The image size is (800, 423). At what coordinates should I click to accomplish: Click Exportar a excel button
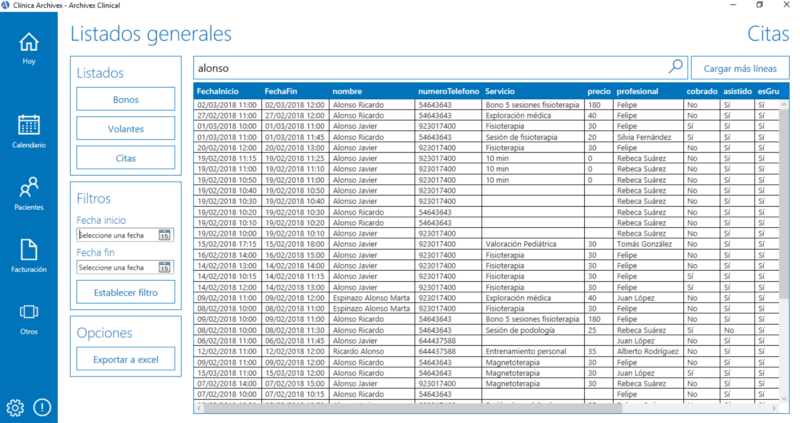pos(126,359)
